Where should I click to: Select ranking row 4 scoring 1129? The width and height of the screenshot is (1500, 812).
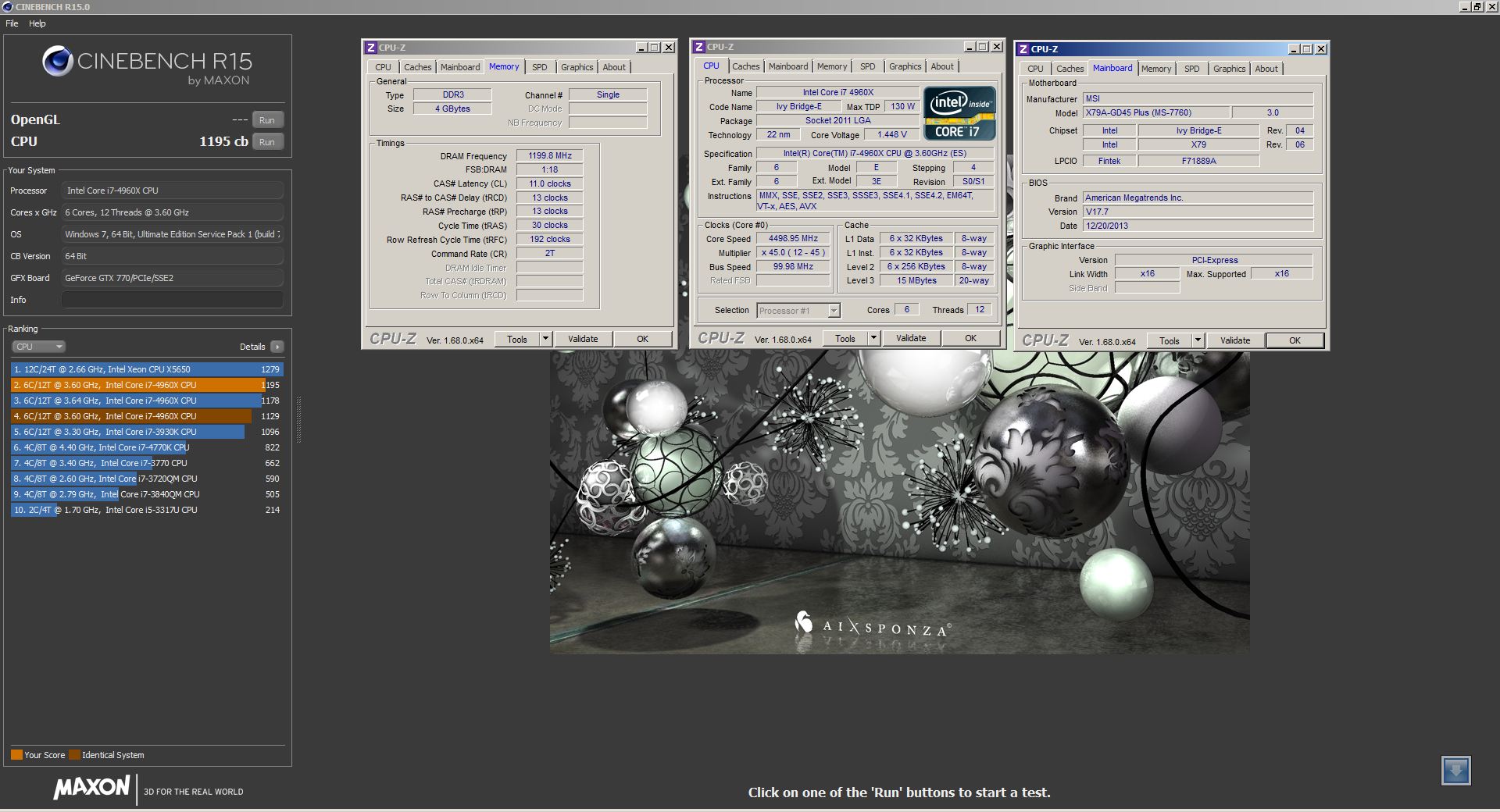click(x=147, y=416)
